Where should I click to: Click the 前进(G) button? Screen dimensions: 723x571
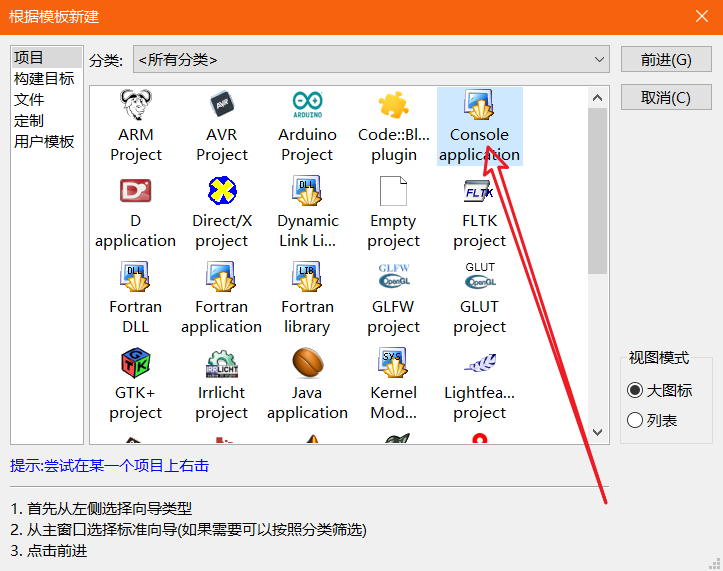tap(666, 59)
